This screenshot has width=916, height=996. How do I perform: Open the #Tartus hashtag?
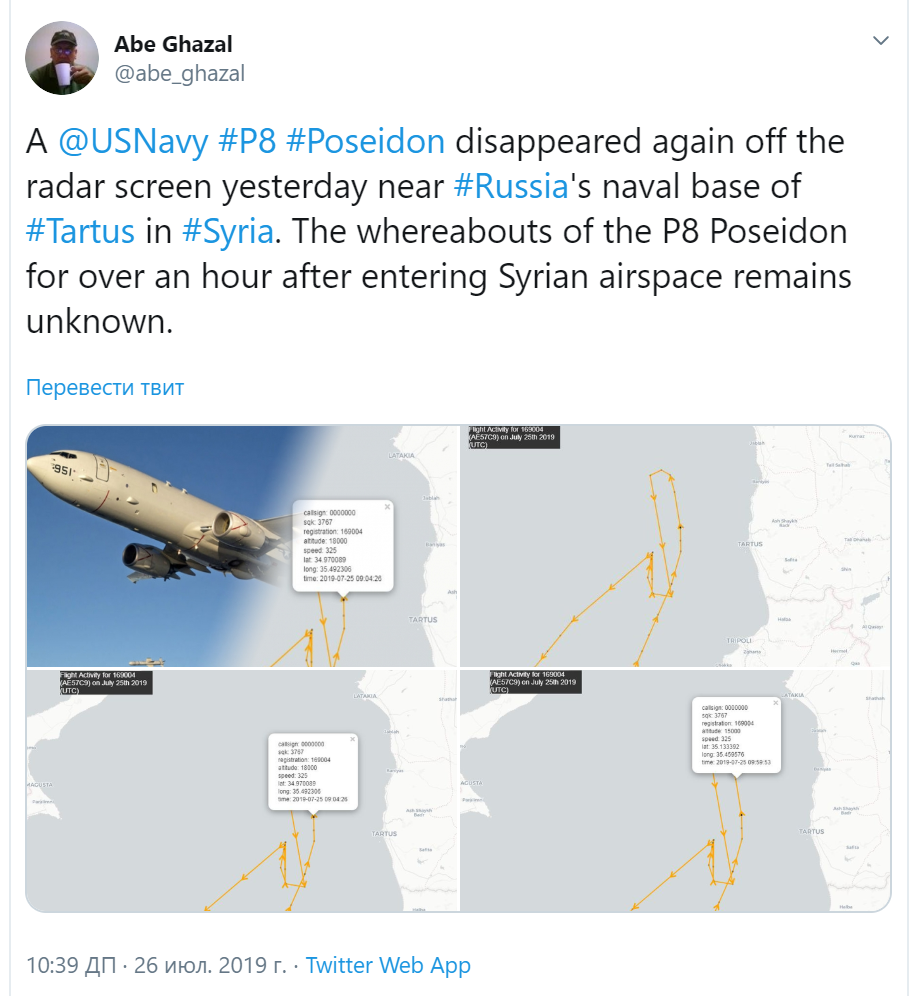(x=80, y=231)
